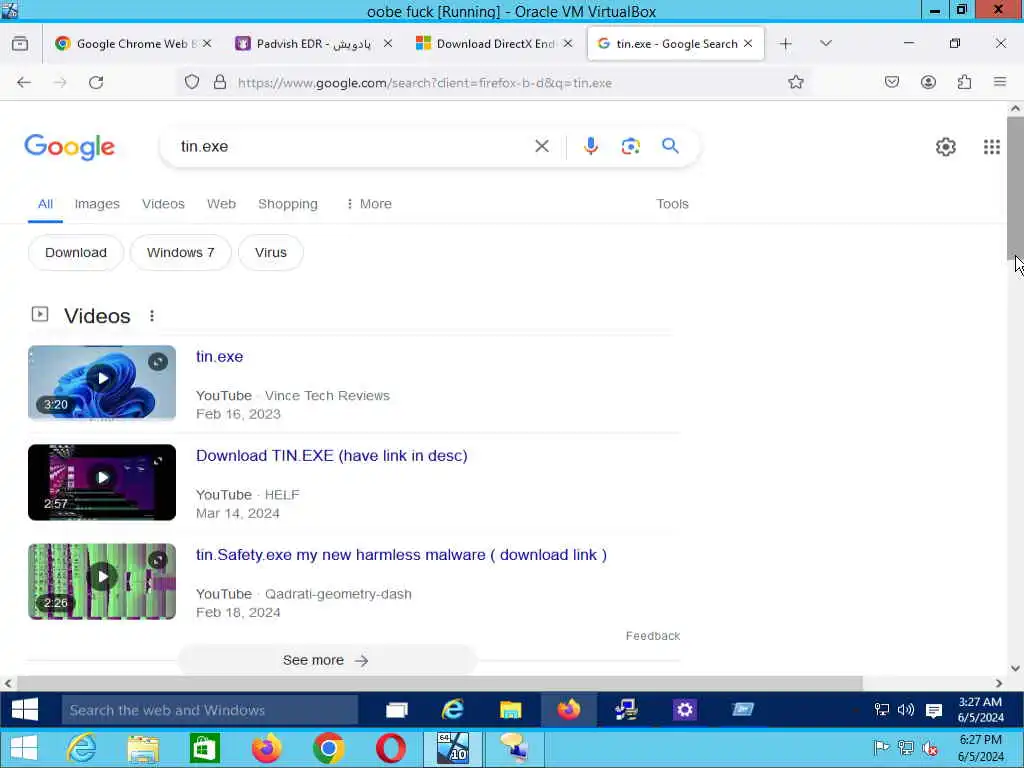The width and height of the screenshot is (1024, 768).
Task: Start voice search with the microphone icon
Action: [x=591, y=146]
